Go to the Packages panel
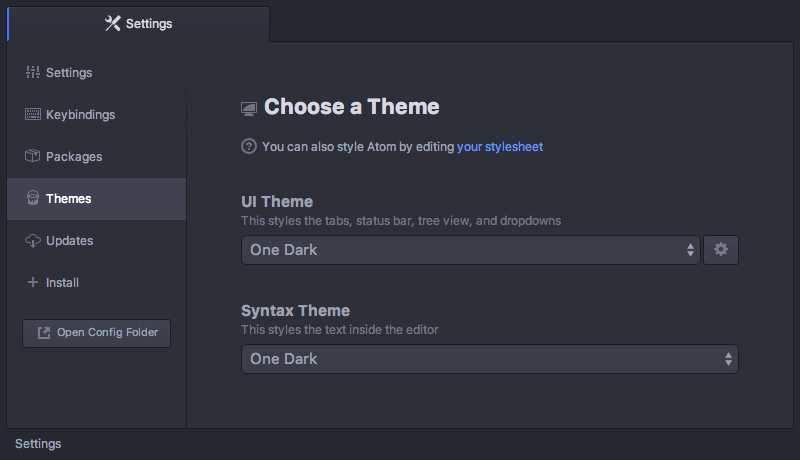Image resolution: width=800 pixels, height=460 pixels. pos(74,157)
